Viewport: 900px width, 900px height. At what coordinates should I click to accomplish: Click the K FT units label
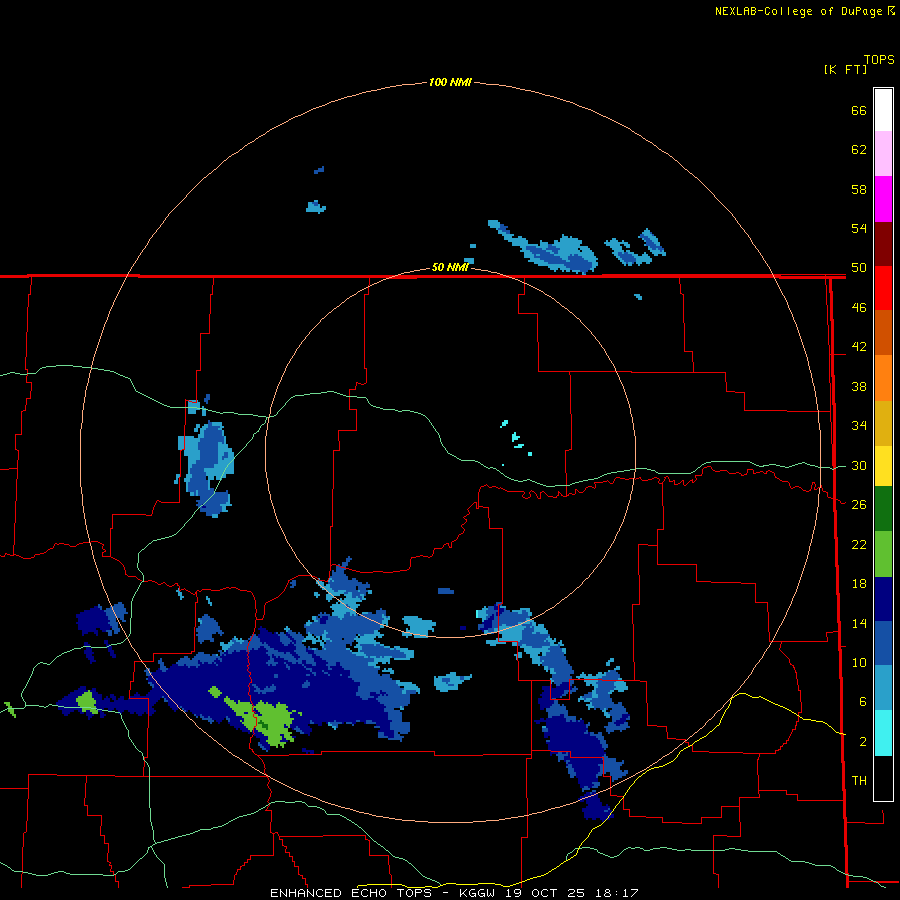click(845, 69)
